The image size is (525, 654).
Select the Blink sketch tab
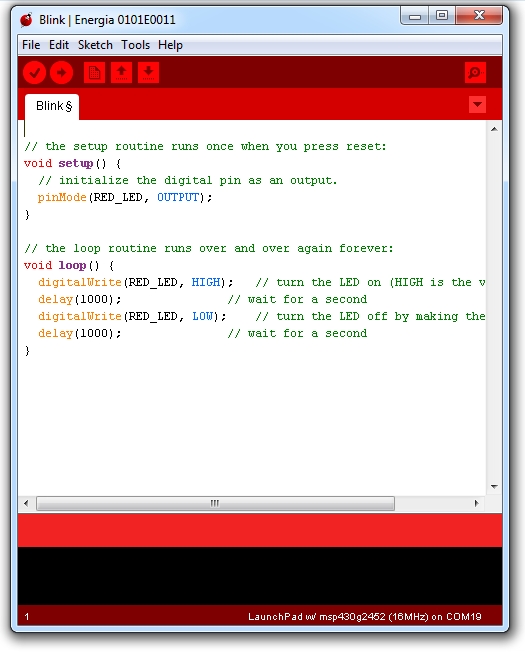[53, 107]
